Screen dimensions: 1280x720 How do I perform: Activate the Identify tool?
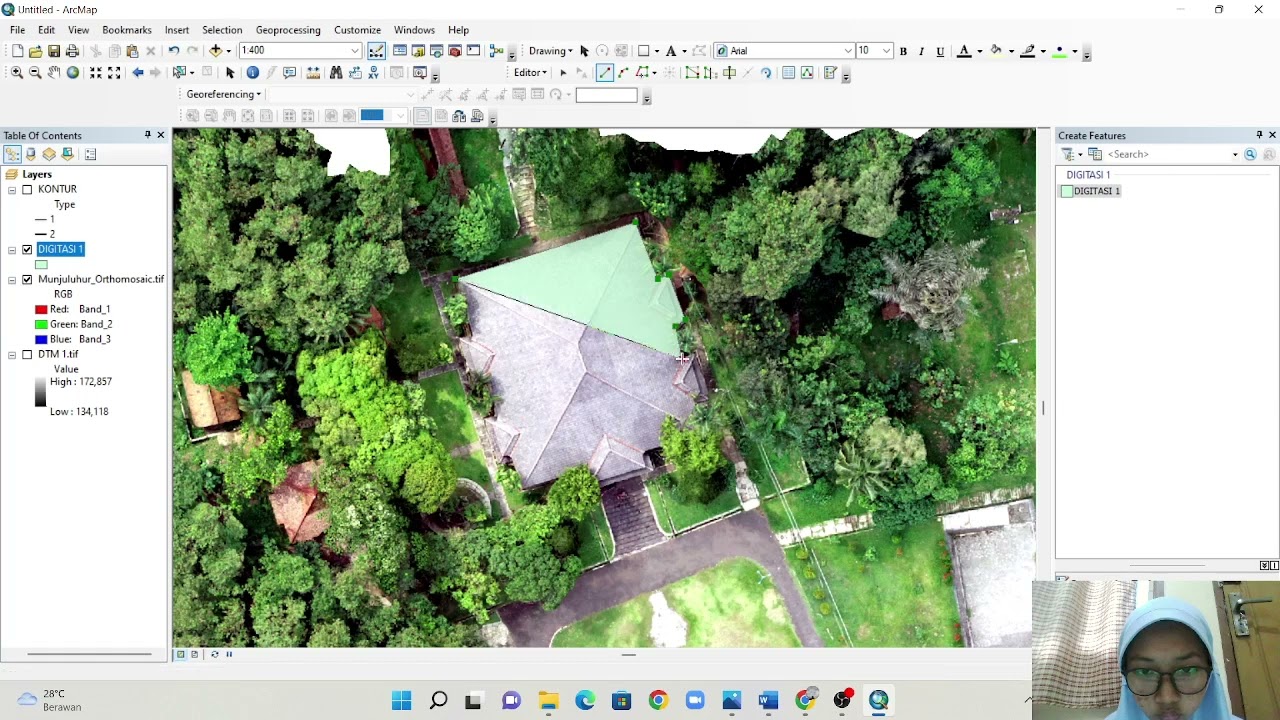coord(252,73)
